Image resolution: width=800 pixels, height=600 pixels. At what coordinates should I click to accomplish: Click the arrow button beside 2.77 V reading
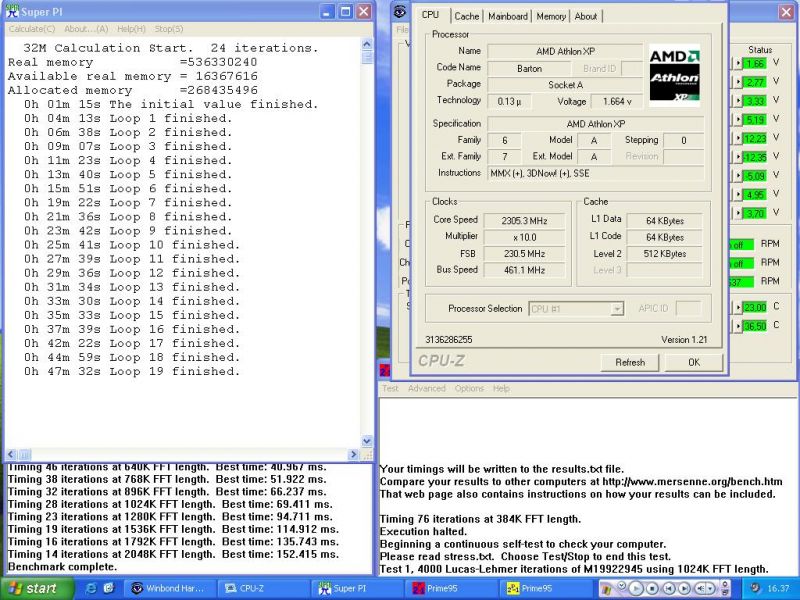point(738,82)
